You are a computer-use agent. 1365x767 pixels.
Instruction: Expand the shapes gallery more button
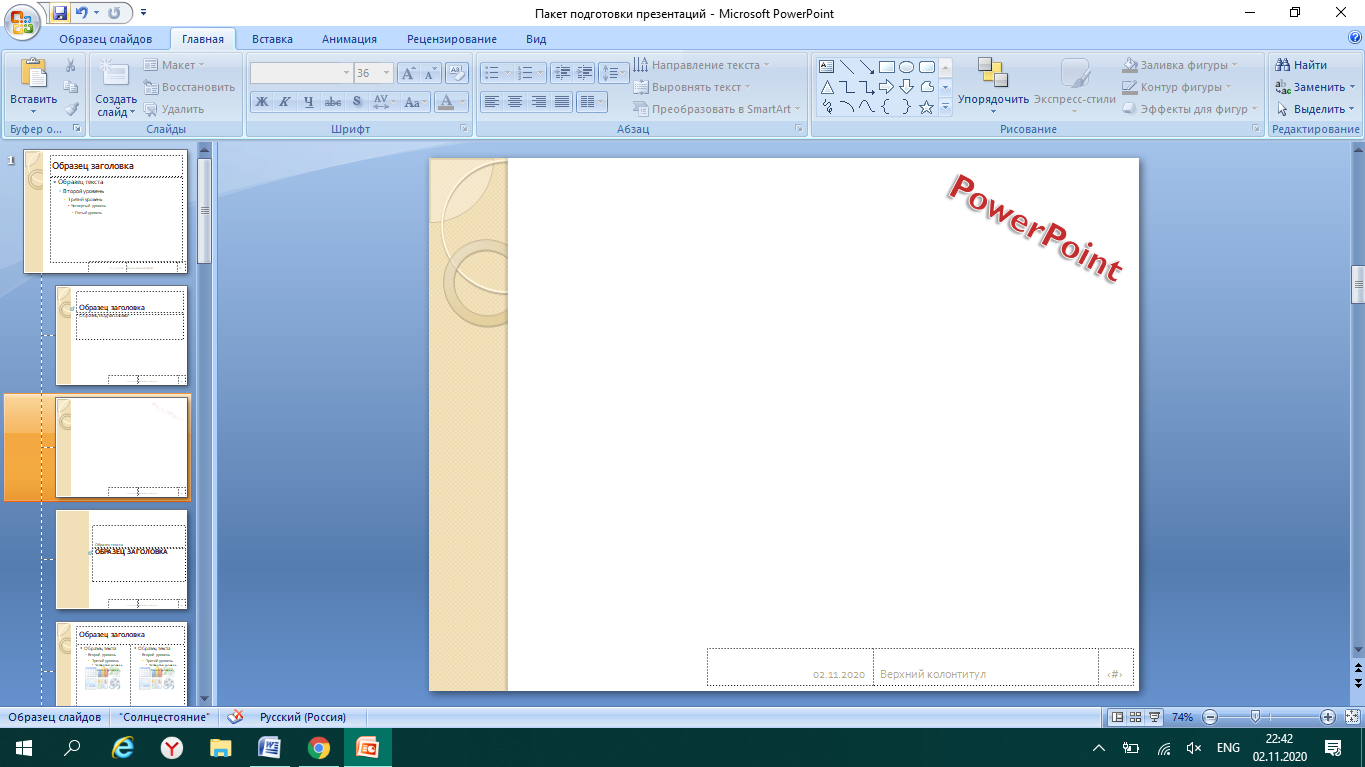(945, 107)
